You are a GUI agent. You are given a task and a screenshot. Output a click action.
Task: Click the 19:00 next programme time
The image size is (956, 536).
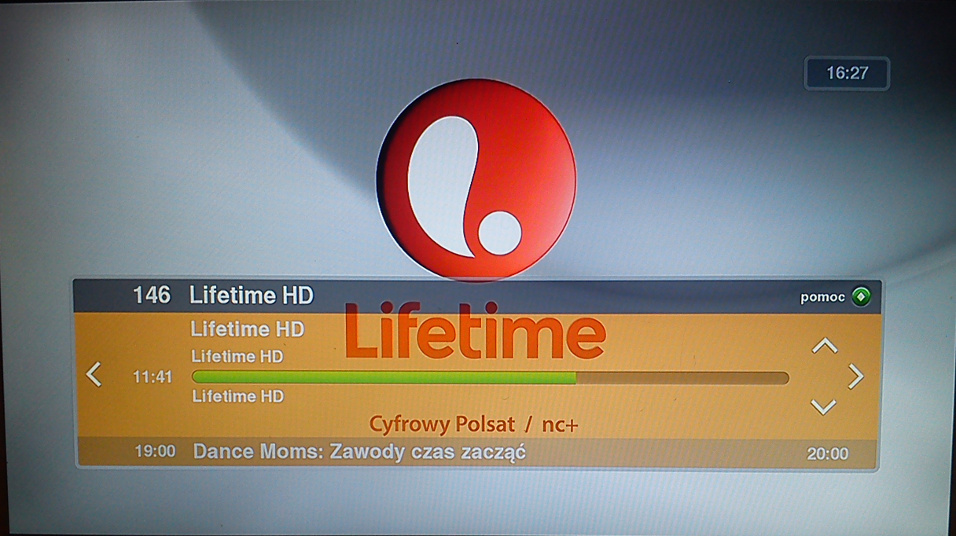(x=155, y=452)
